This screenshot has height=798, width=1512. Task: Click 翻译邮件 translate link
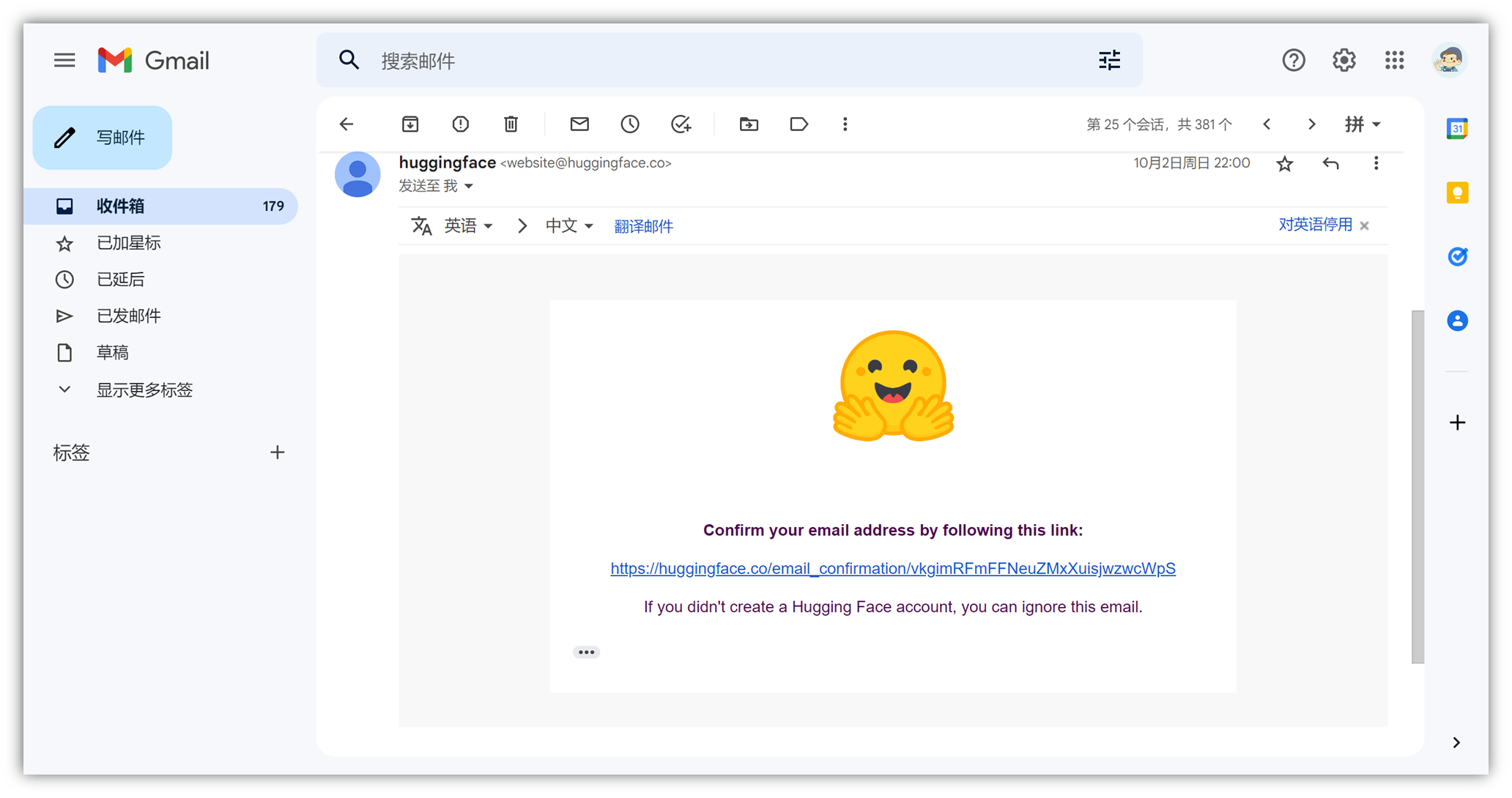[x=643, y=227]
